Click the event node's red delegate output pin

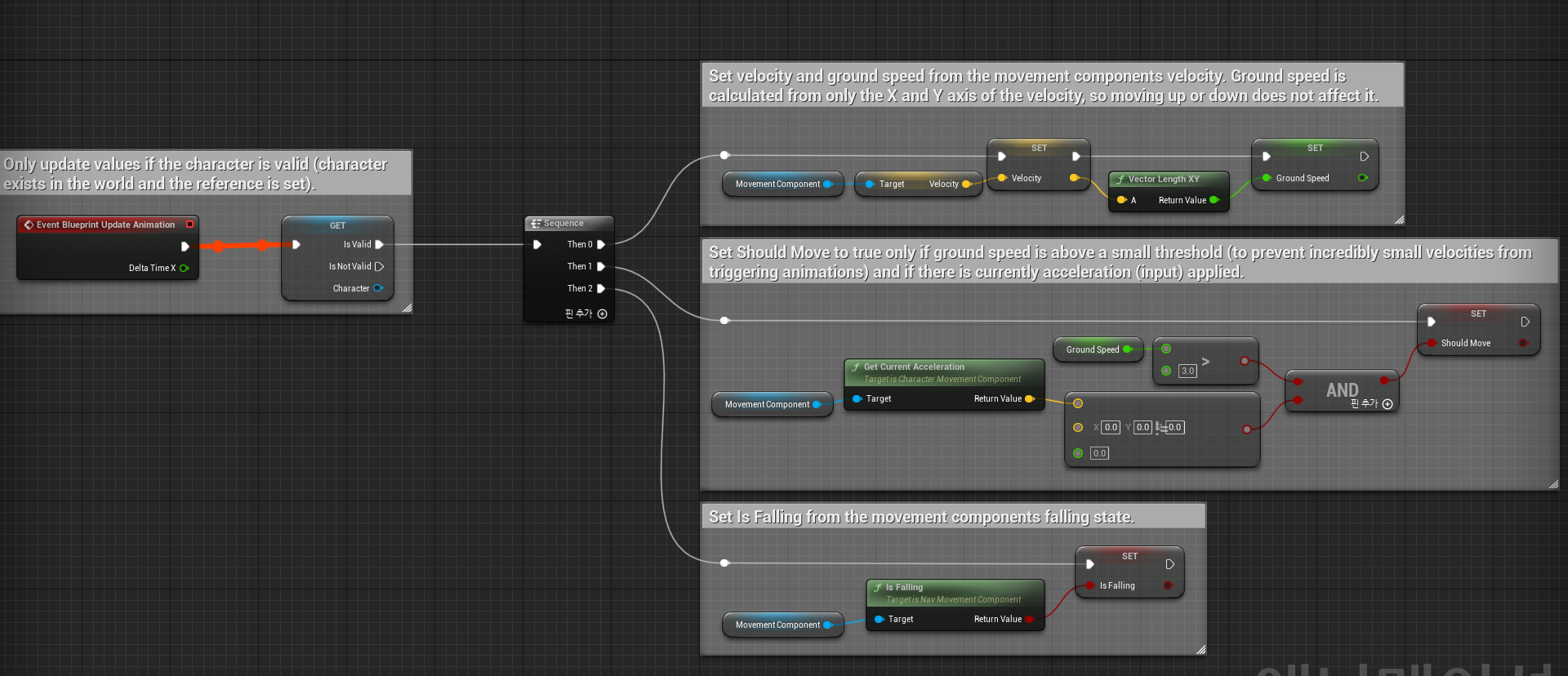click(x=190, y=225)
